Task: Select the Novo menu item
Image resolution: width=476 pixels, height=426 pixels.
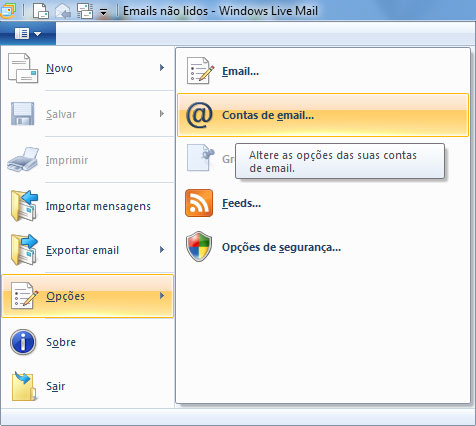Action: [x=88, y=68]
